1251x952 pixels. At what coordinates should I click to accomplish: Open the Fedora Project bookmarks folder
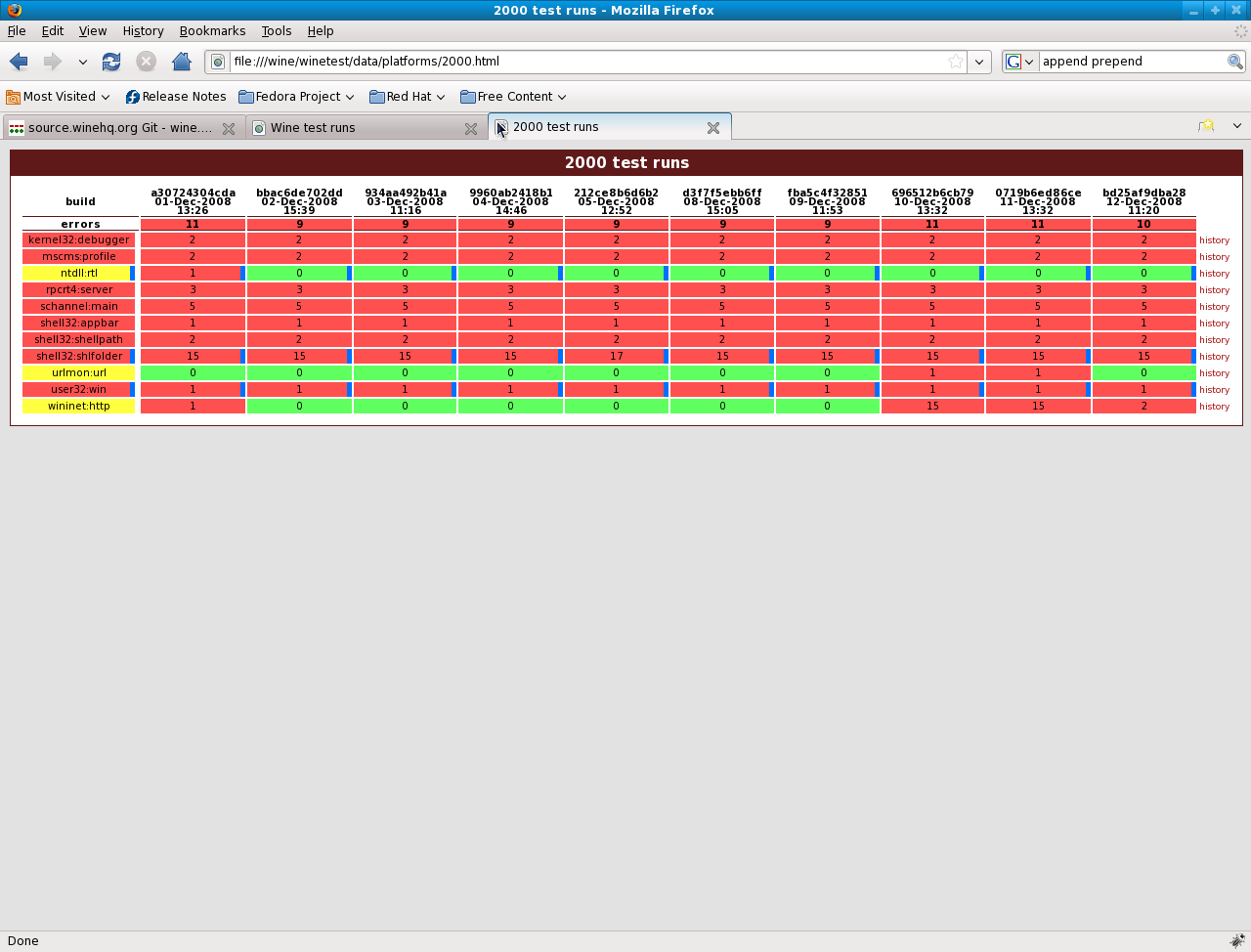point(296,97)
